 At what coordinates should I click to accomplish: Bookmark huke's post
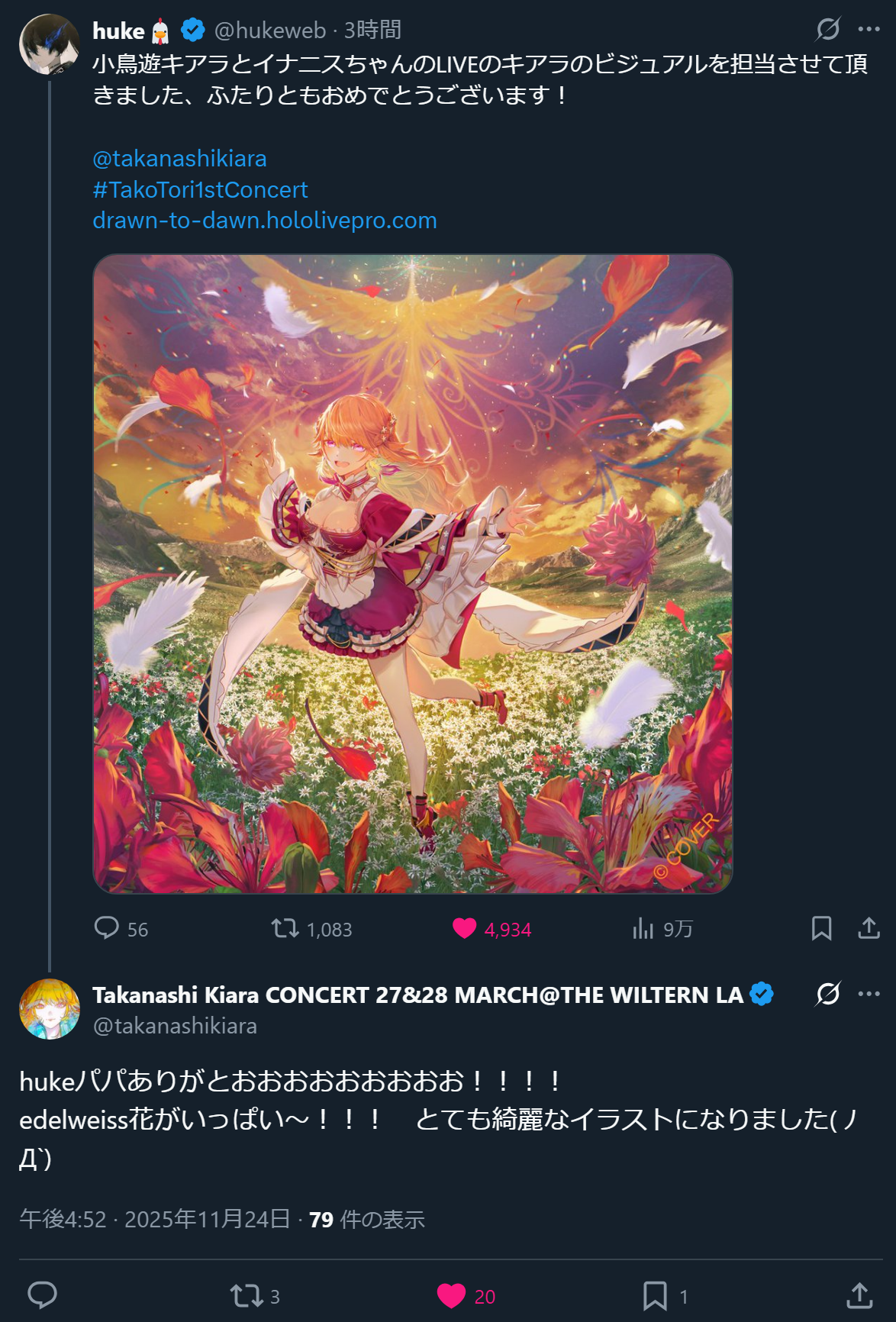821,928
